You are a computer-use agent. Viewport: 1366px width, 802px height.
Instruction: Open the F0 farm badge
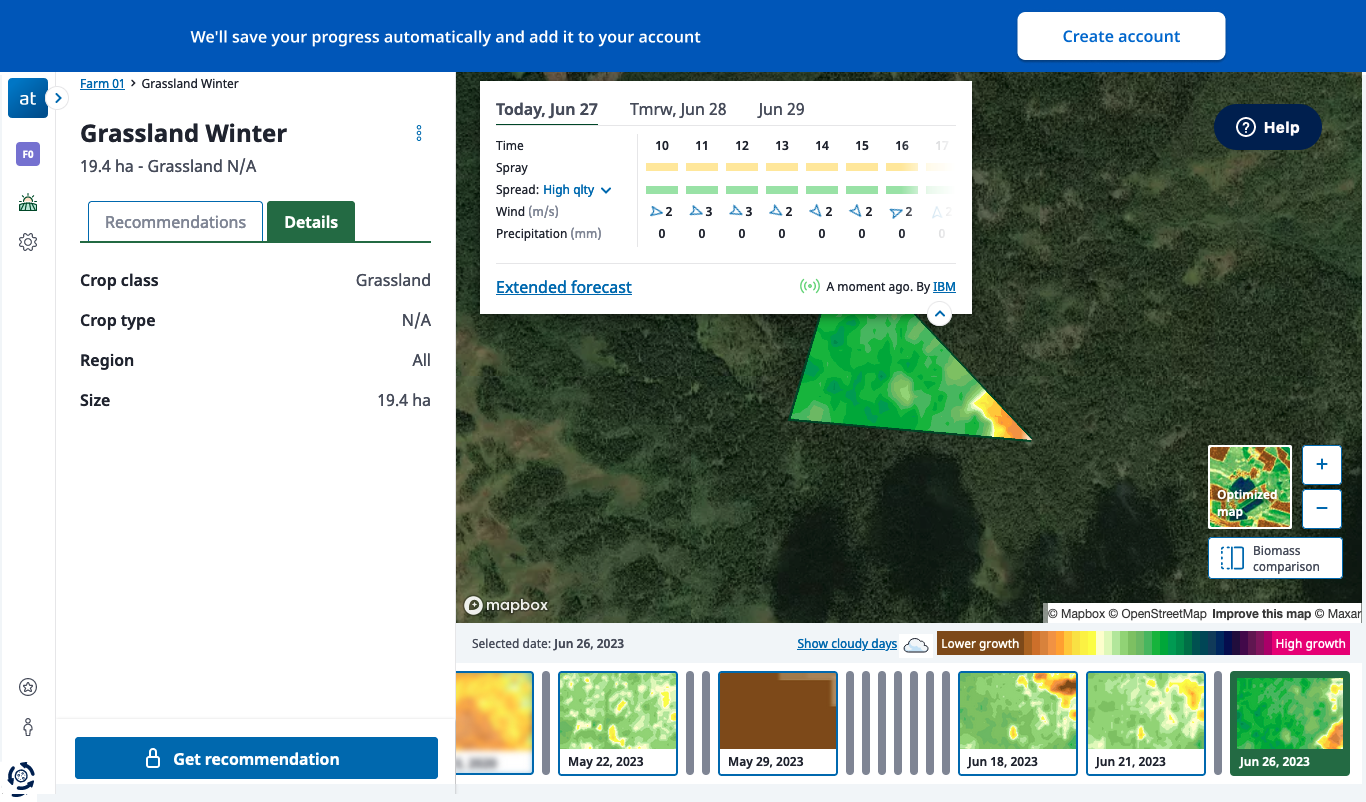click(28, 155)
